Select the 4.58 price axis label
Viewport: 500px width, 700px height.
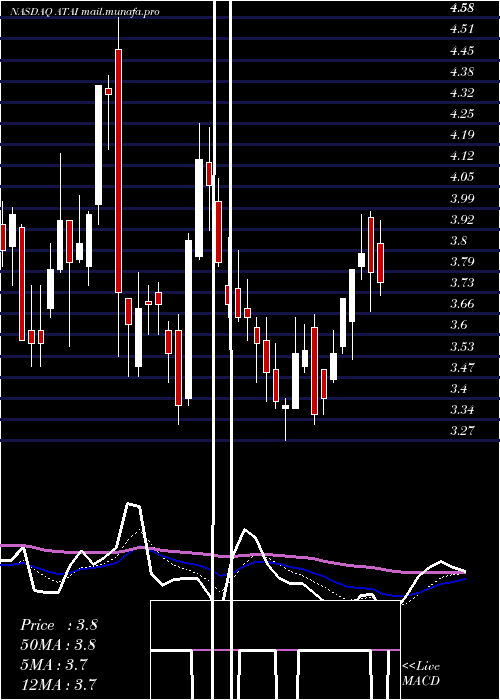(462, 8)
